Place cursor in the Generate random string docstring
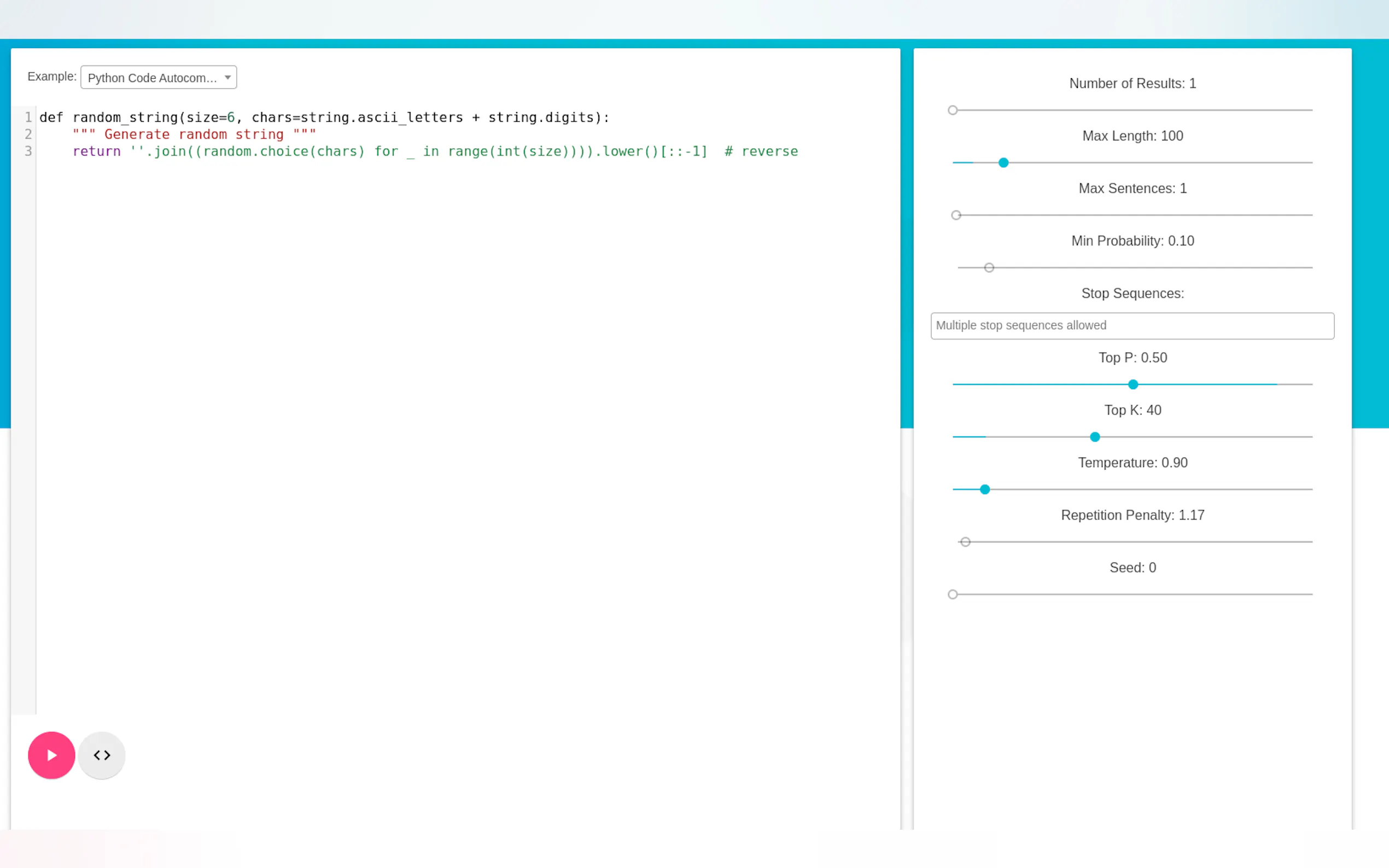The width and height of the screenshot is (1389, 868). [x=194, y=134]
